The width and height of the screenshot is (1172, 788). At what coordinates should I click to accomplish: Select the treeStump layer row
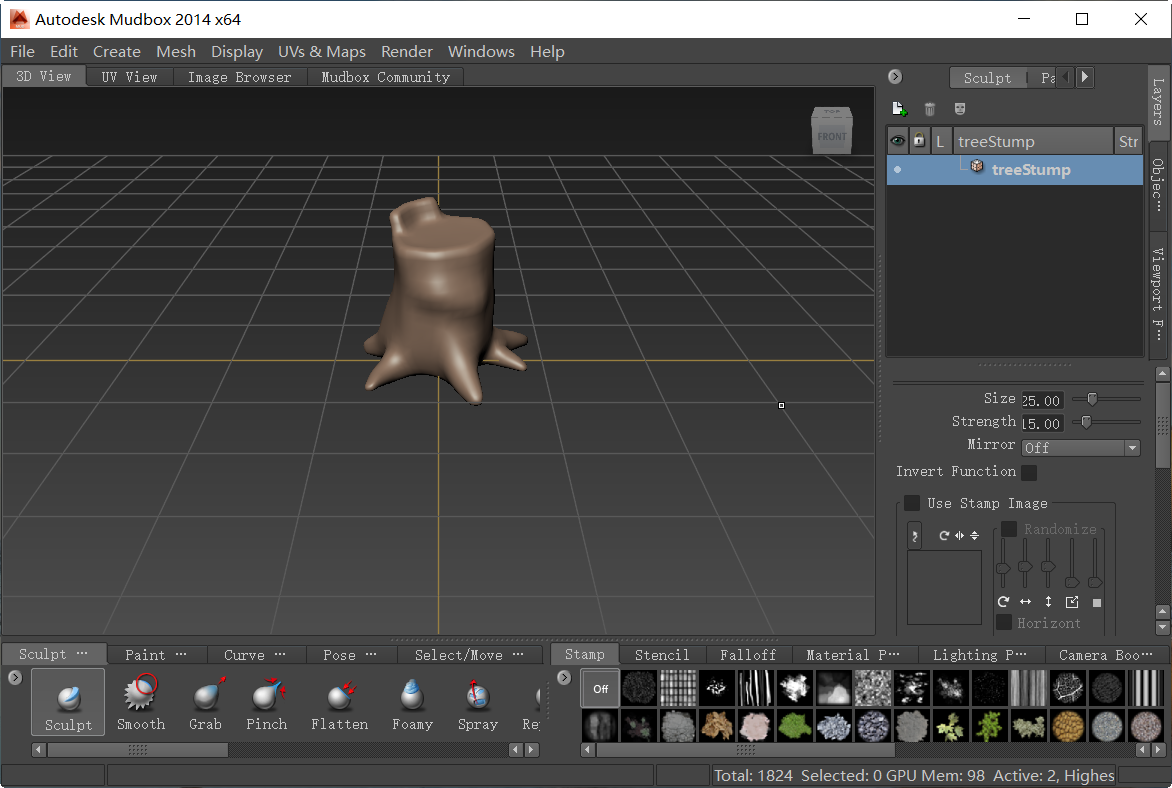click(1014, 170)
